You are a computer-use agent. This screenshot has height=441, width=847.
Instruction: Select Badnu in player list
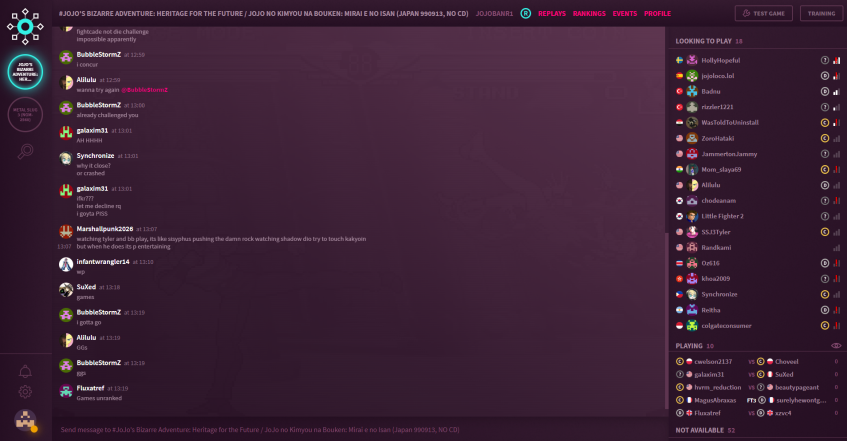pyautogui.click(x=710, y=91)
